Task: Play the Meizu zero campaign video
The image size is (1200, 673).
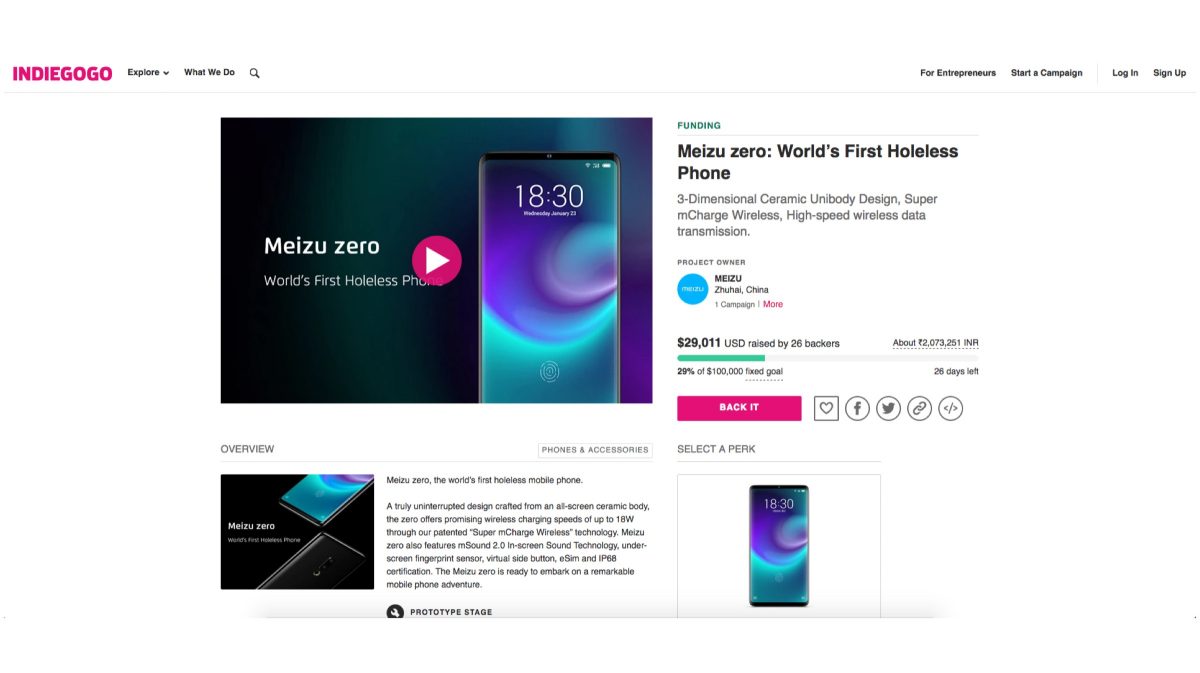Action: 437,260
